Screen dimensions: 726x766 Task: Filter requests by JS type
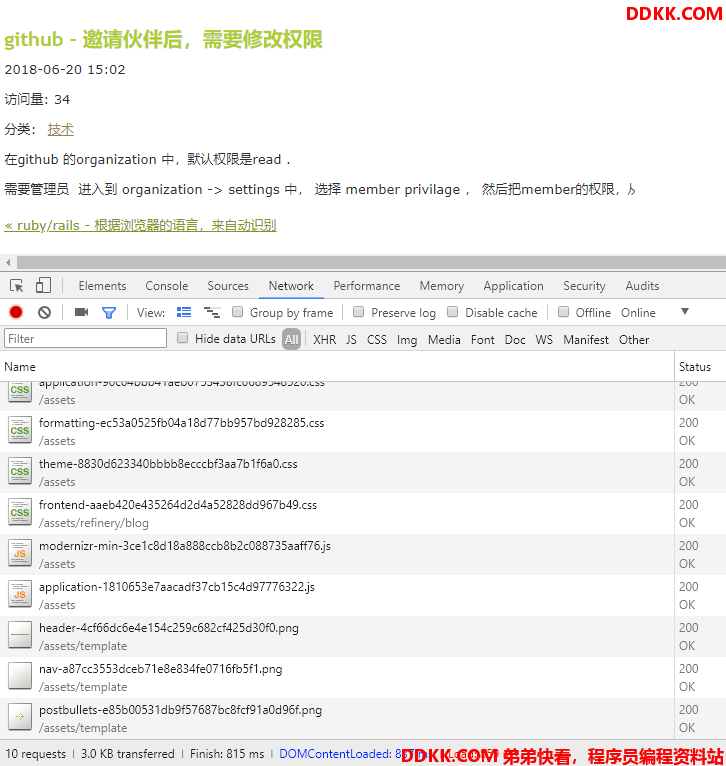click(x=351, y=340)
